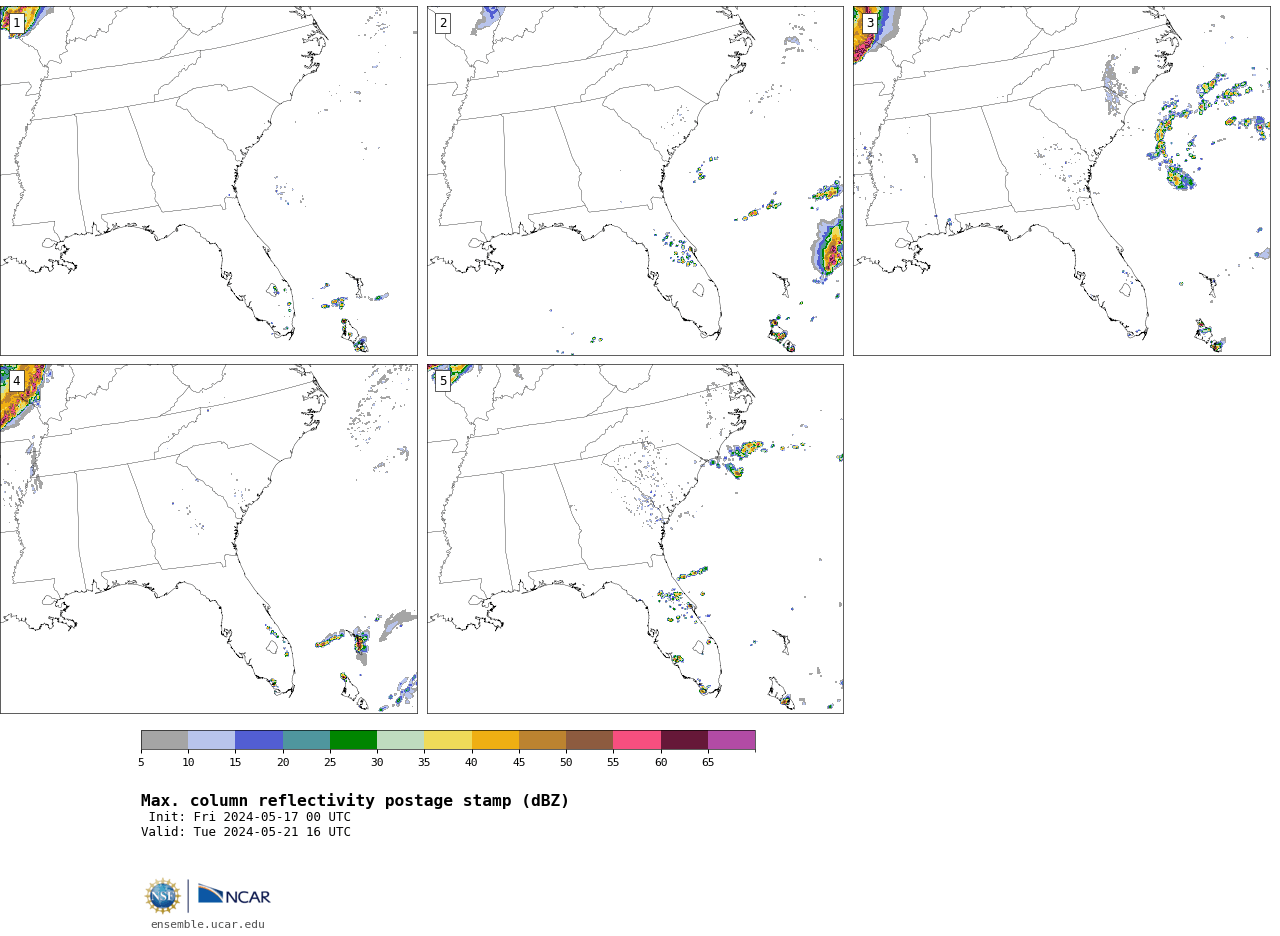Screen dimensions: 1280x936
Task: Click the tan-brown 45-50 dBZ swatch
Action: point(542,740)
